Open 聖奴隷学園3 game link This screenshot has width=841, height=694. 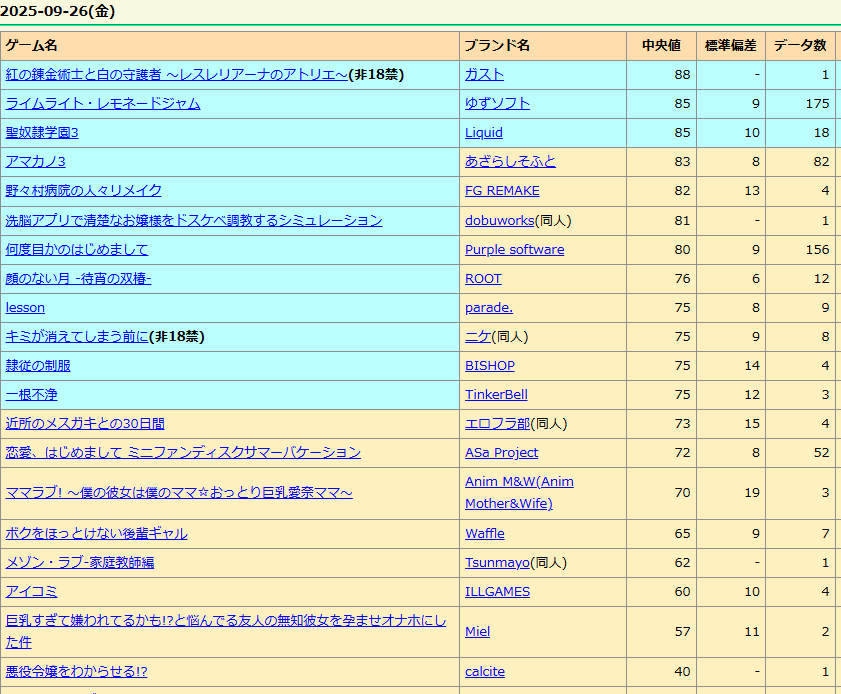(x=42, y=132)
